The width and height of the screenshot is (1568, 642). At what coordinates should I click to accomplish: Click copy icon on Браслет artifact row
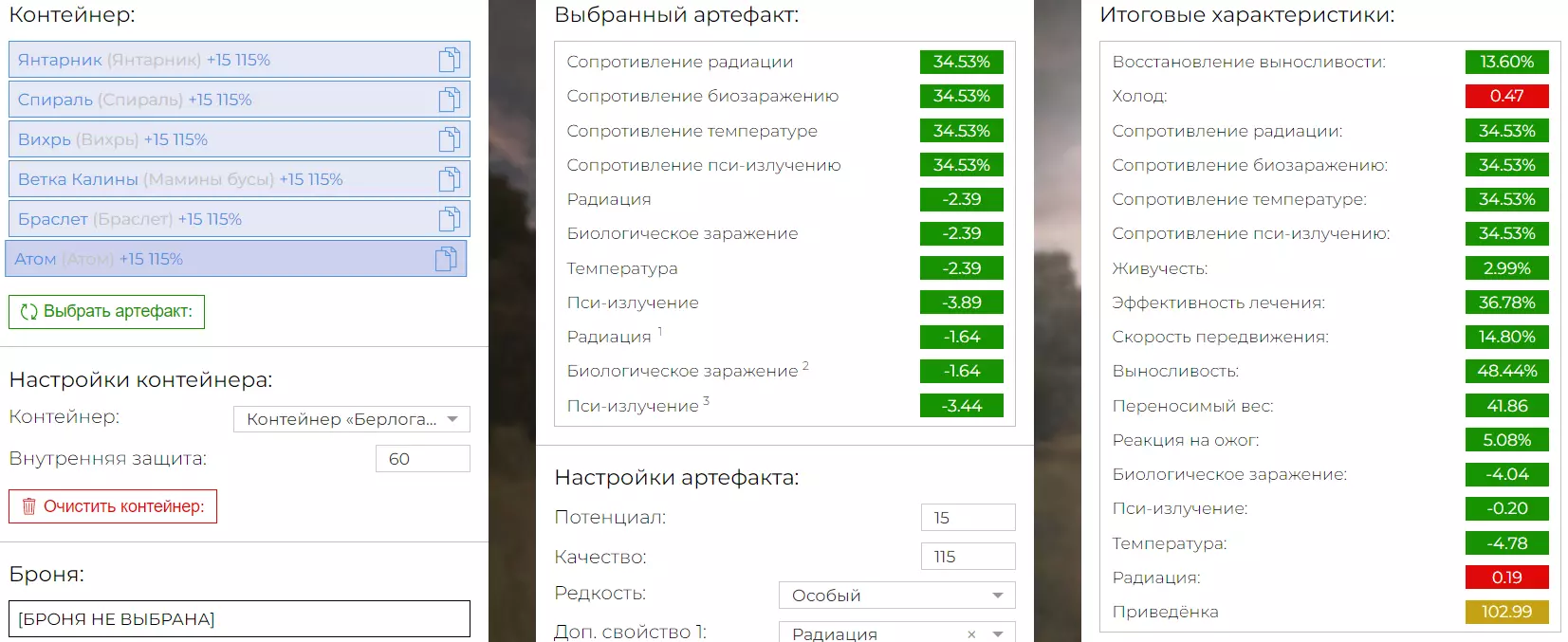tap(450, 219)
